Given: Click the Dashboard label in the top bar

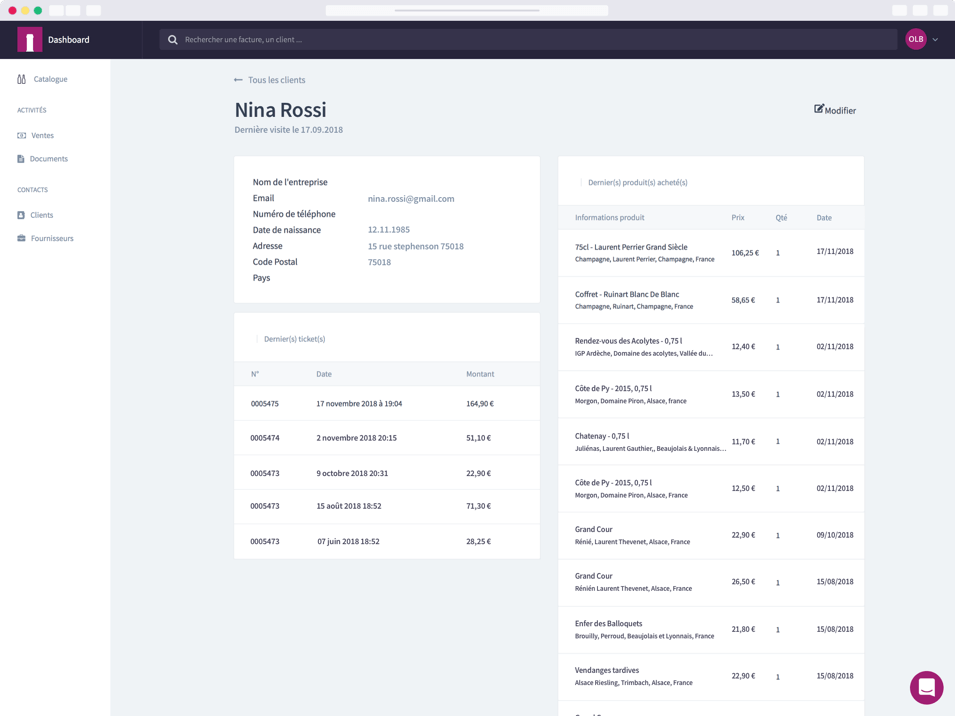Looking at the screenshot, I should point(68,39).
